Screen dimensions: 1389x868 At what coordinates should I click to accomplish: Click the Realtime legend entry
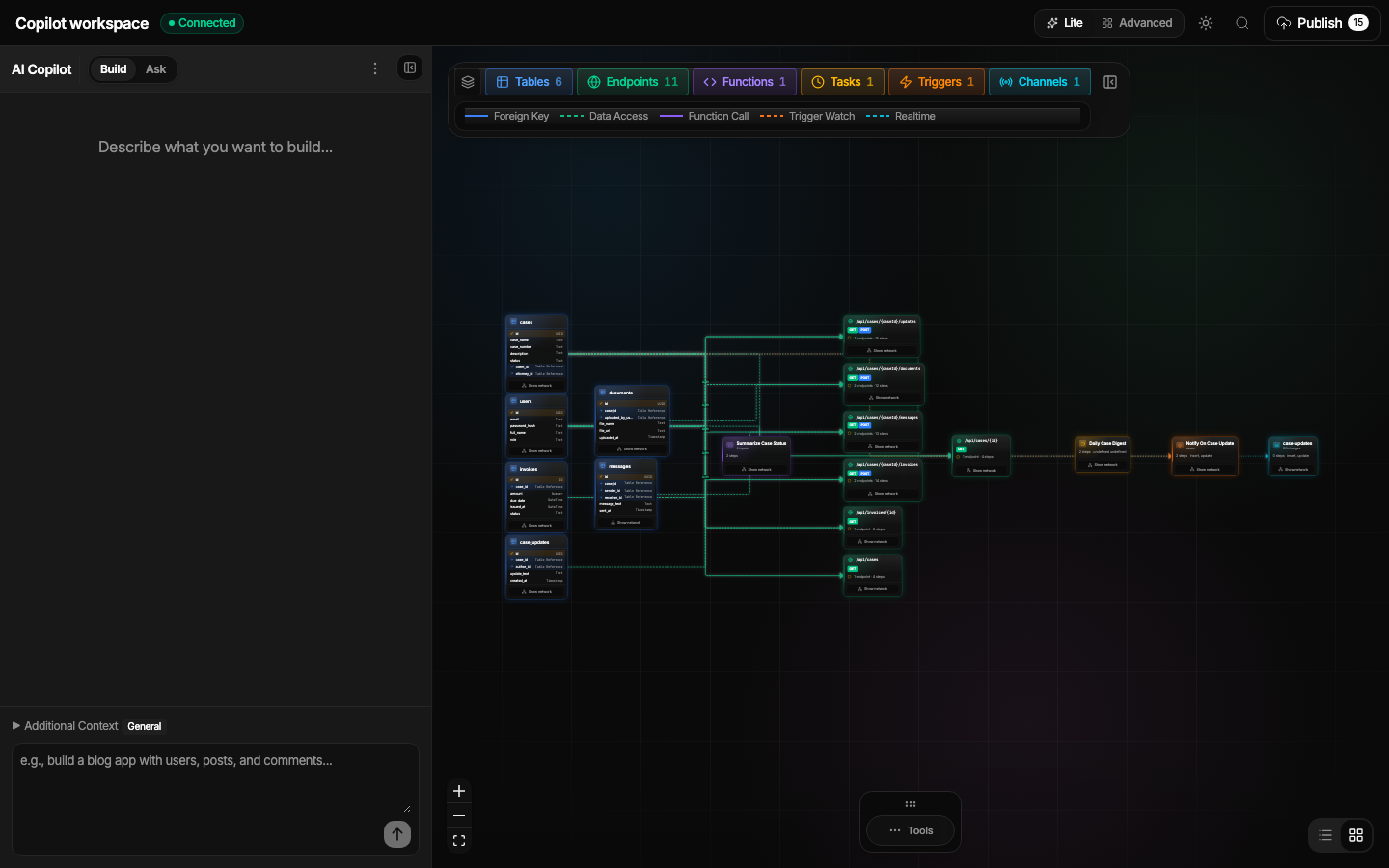coord(901,116)
